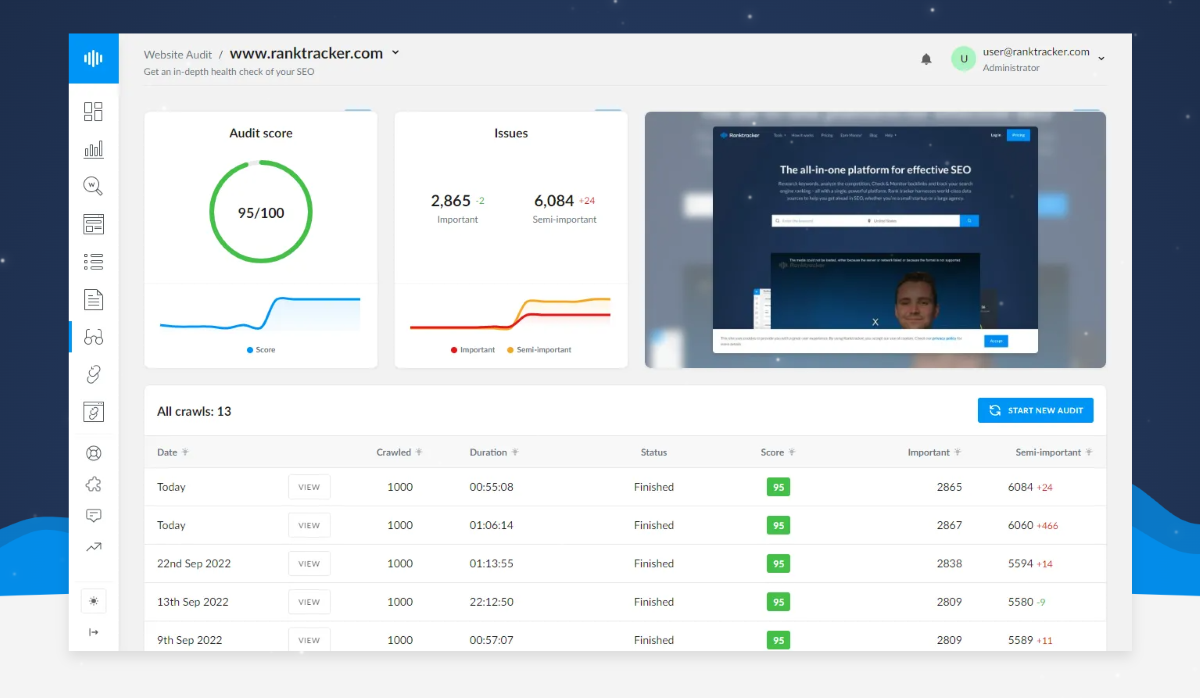This screenshot has height=698, width=1200.
Task: Click duration 22:12:50 cell
Action: 492,602
